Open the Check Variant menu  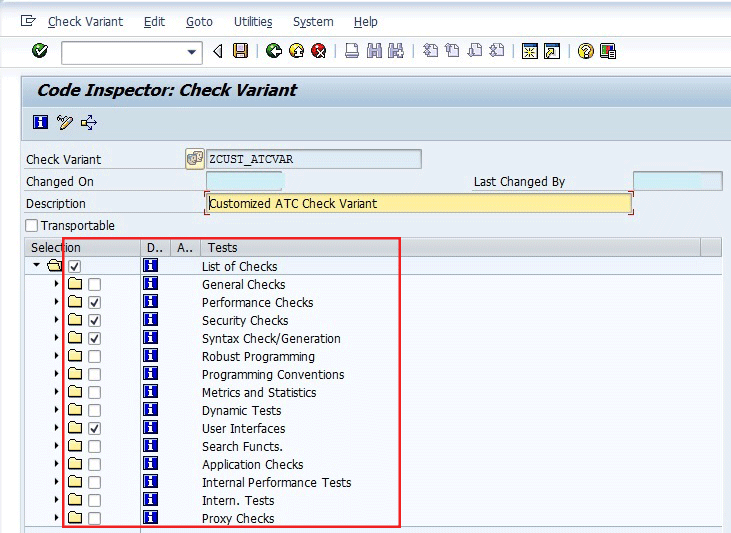pyautogui.click(x=85, y=21)
